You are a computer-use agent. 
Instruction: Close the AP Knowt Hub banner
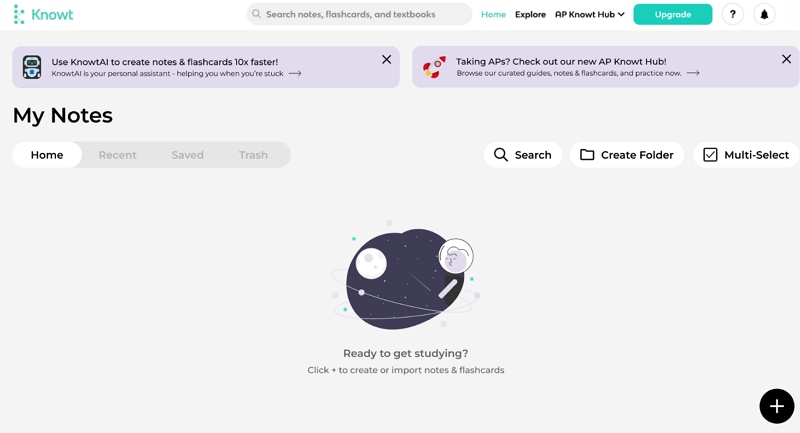[787, 60]
